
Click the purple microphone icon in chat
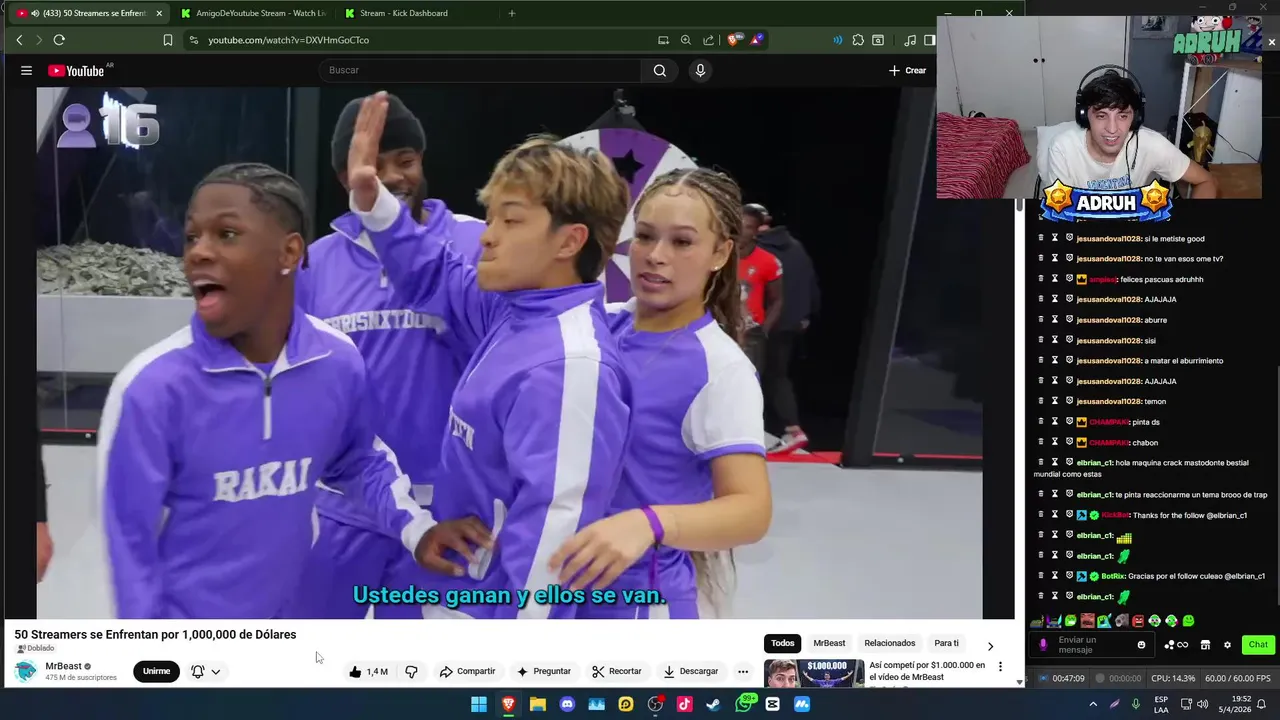[1043, 645]
